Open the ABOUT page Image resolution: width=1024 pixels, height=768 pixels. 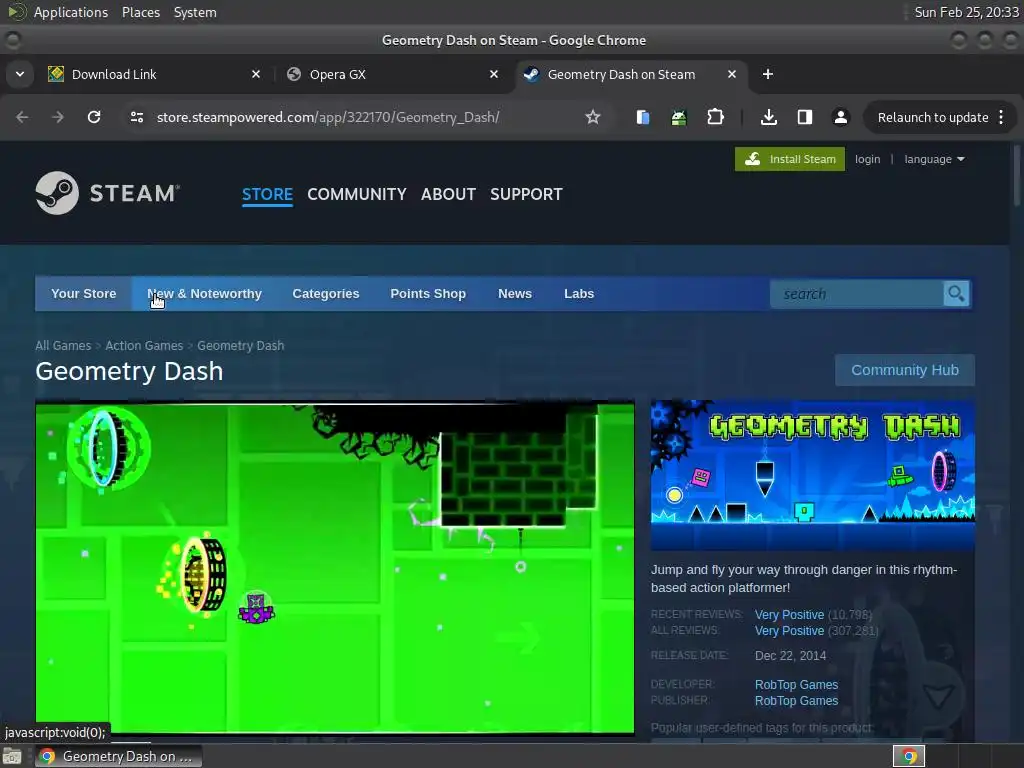tap(448, 194)
